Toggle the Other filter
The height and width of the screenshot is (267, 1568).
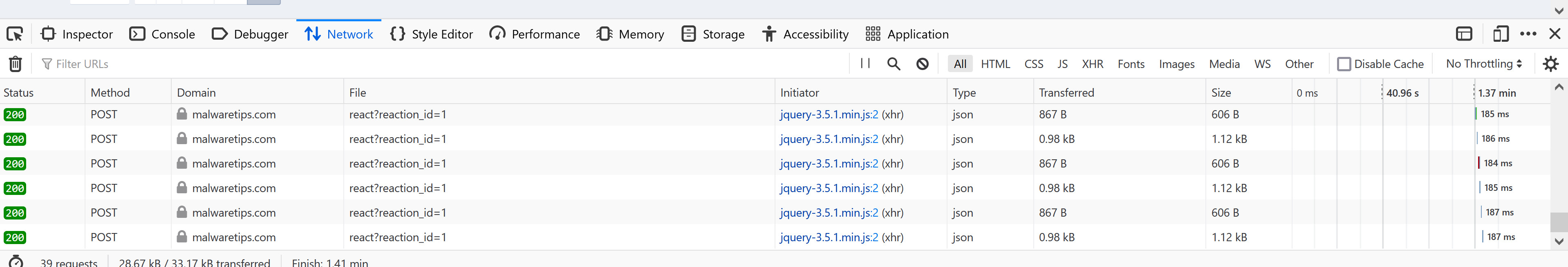1299,64
